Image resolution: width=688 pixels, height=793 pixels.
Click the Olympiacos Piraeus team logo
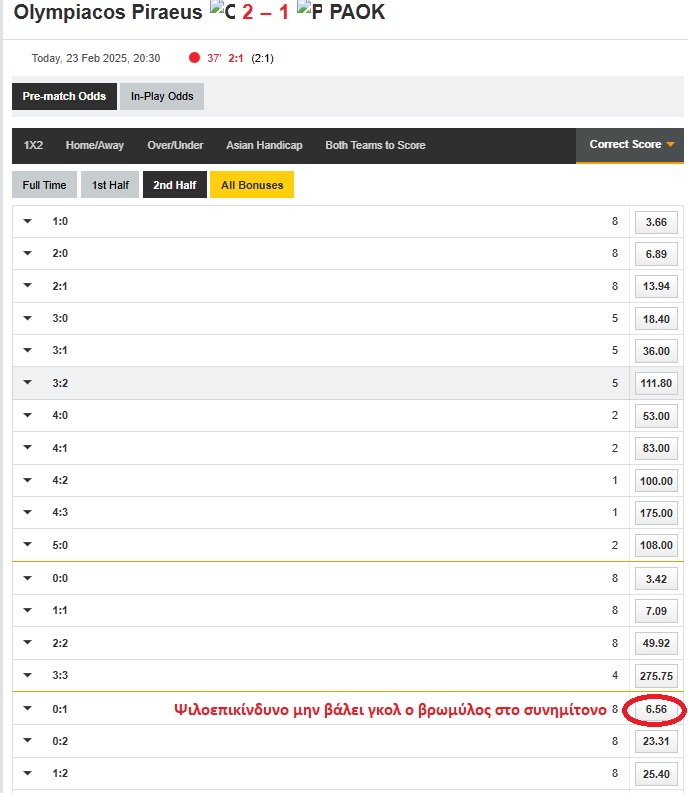click(222, 12)
